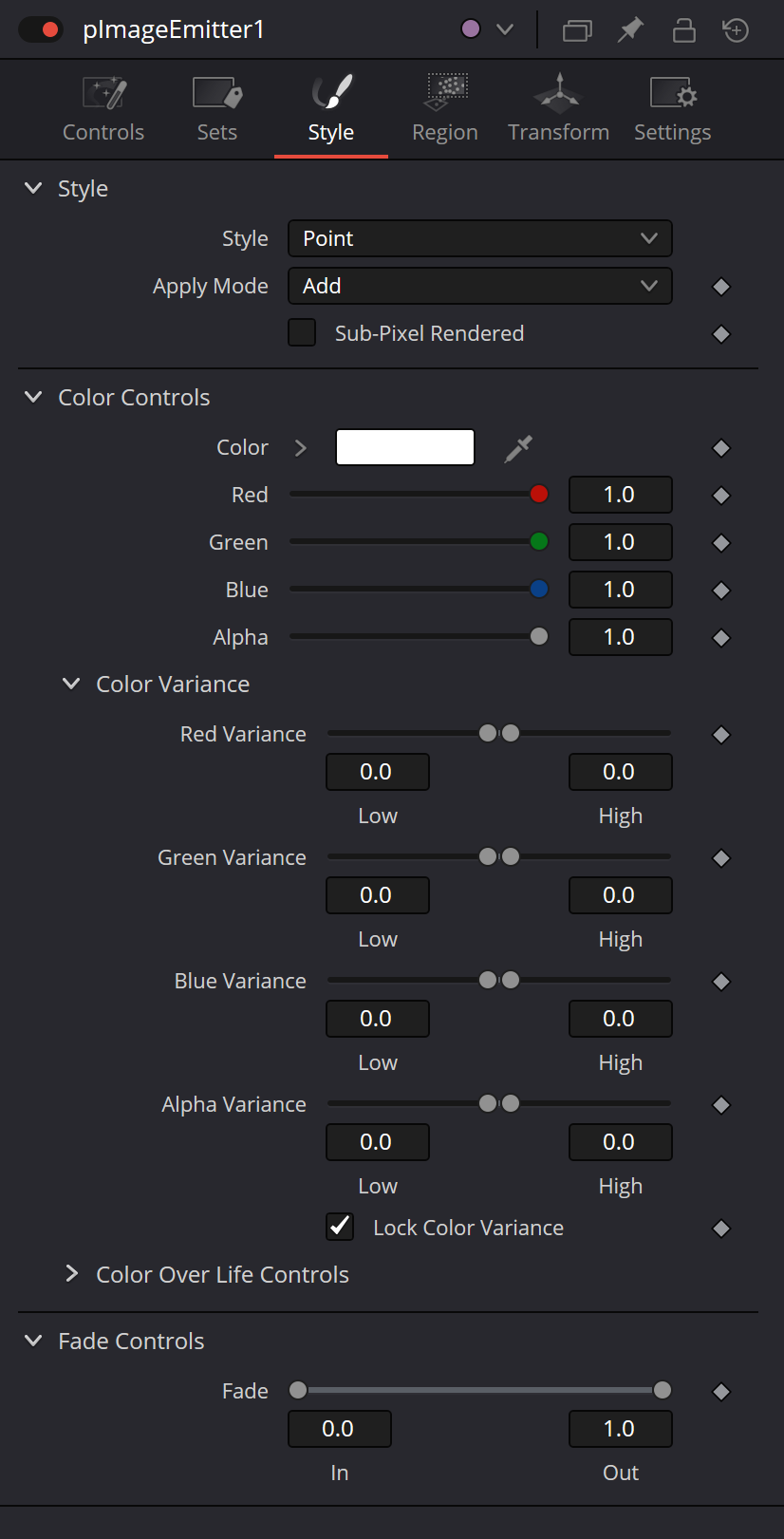Click the Alpha value field
The width and height of the screenshot is (784, 1539).
[621, 637]
